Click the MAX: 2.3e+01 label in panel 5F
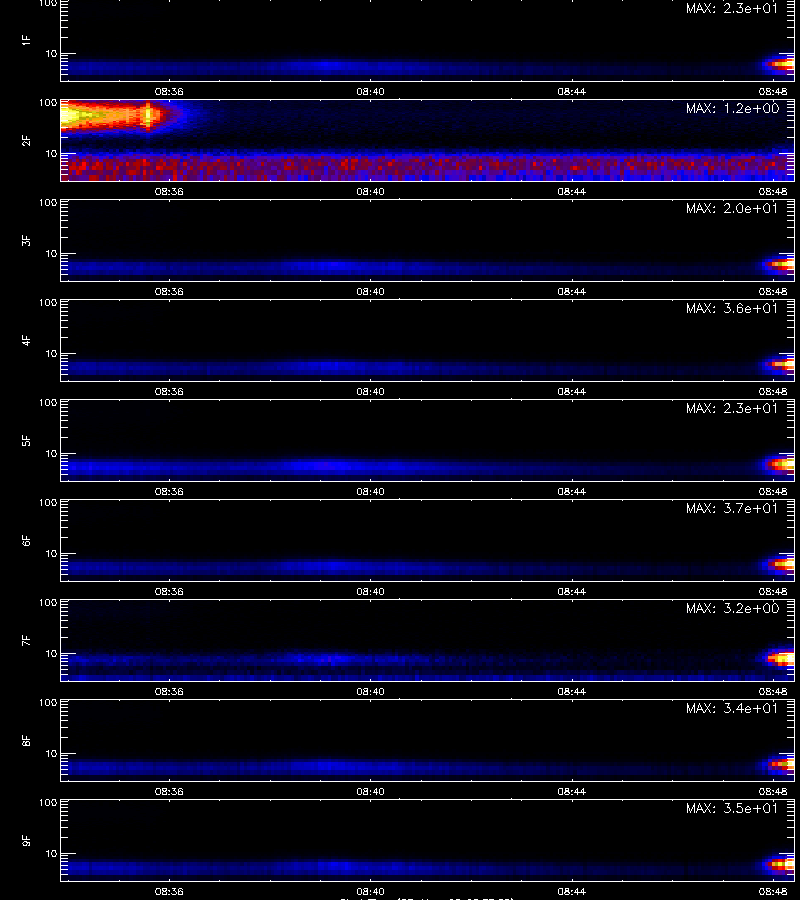800x900 pixels. pyautogui.click(x=732, y=408)
